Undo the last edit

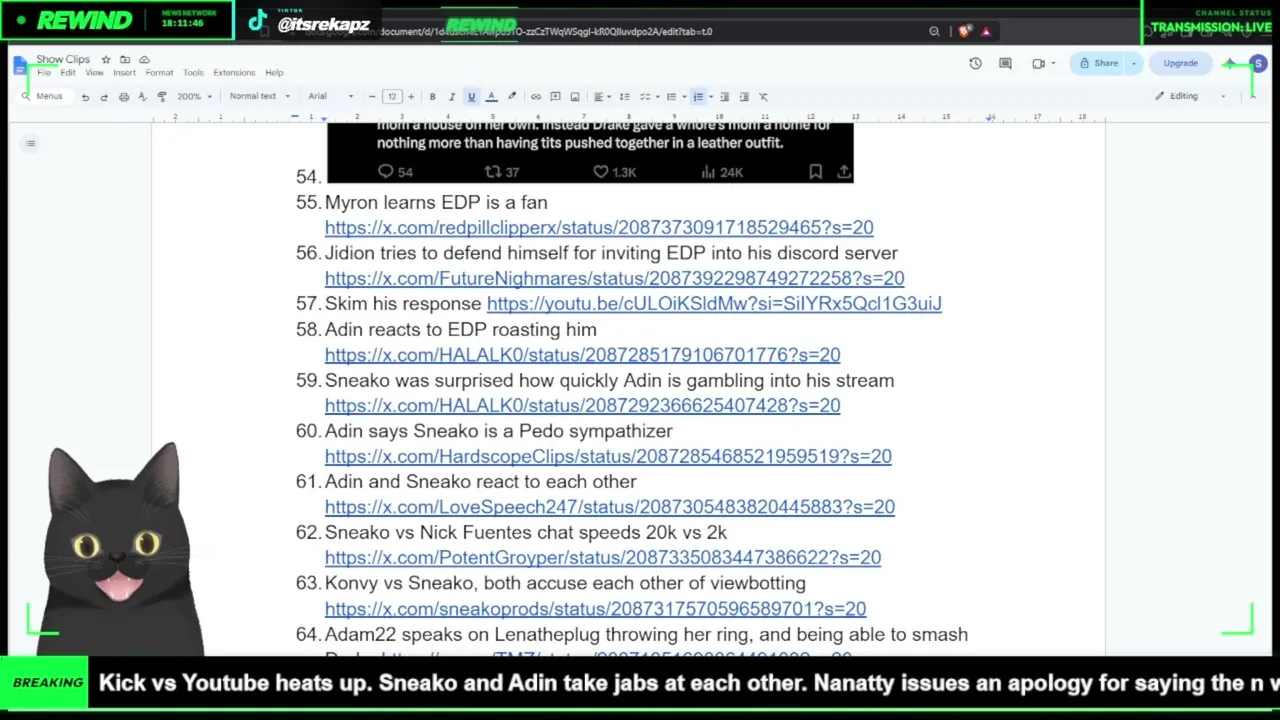(85, 97)
